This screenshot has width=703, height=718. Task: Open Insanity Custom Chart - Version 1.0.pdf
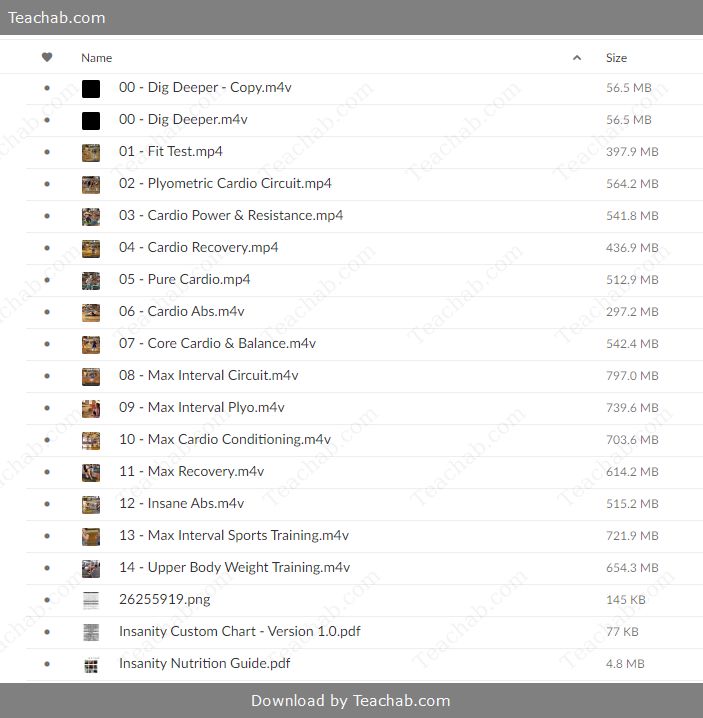[240, 631]
